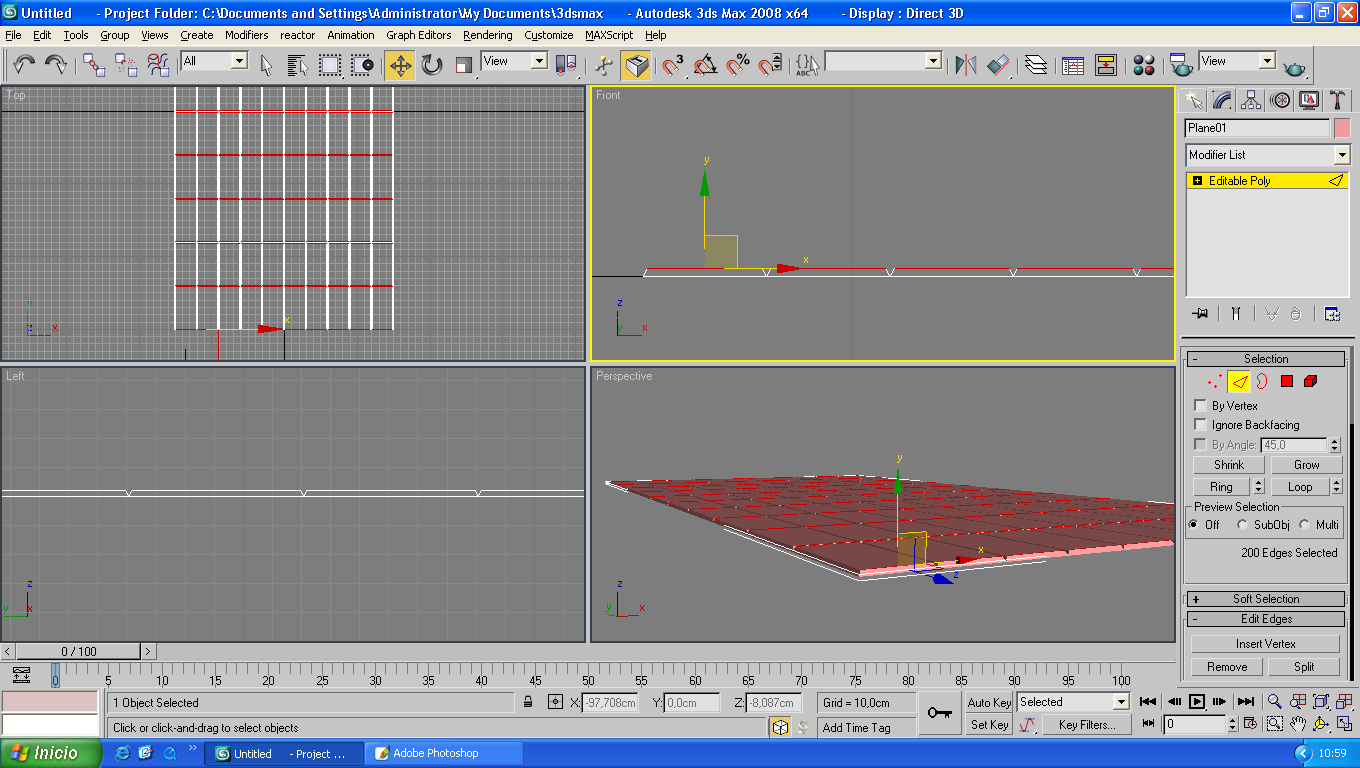Toggle the Selection Lock padlock

coord(528,702)
